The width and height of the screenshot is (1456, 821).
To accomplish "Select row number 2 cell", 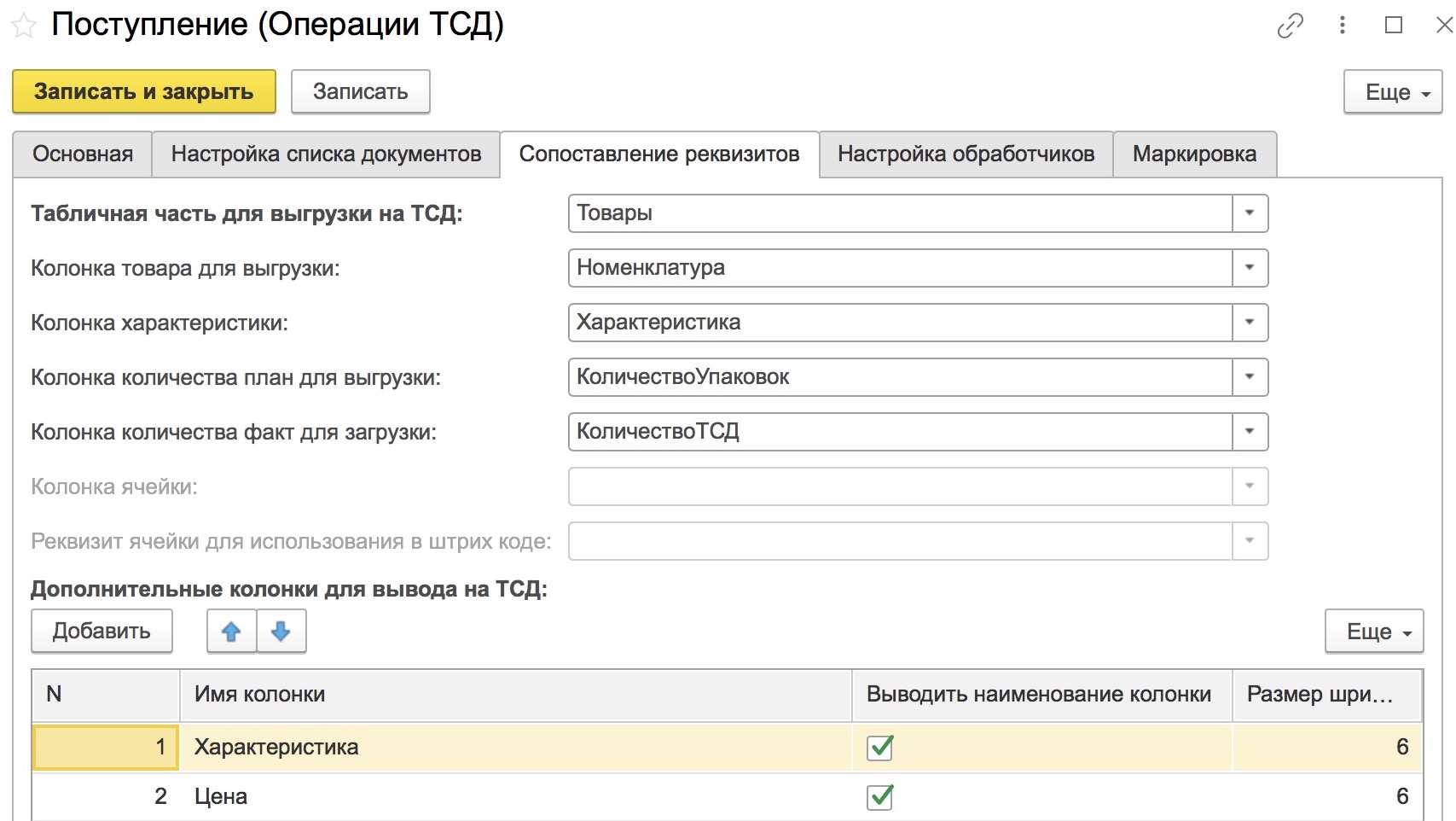I will 106,797.
